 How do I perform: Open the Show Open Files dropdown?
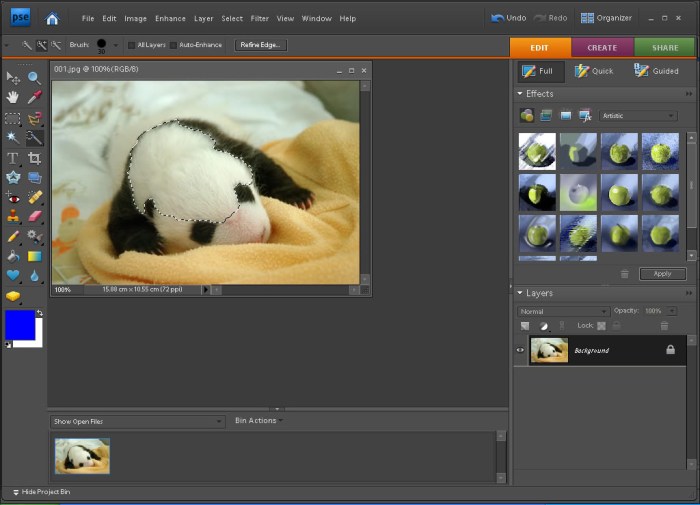[x=138, y=421]
